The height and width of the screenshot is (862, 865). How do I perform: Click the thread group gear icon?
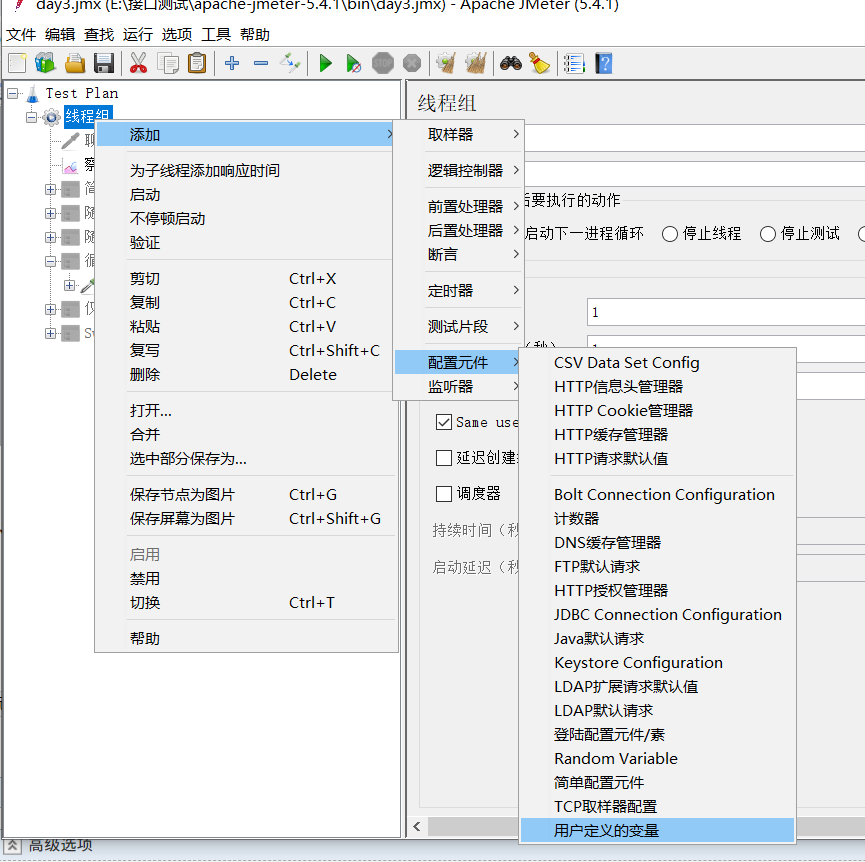(x=51, y=117)
